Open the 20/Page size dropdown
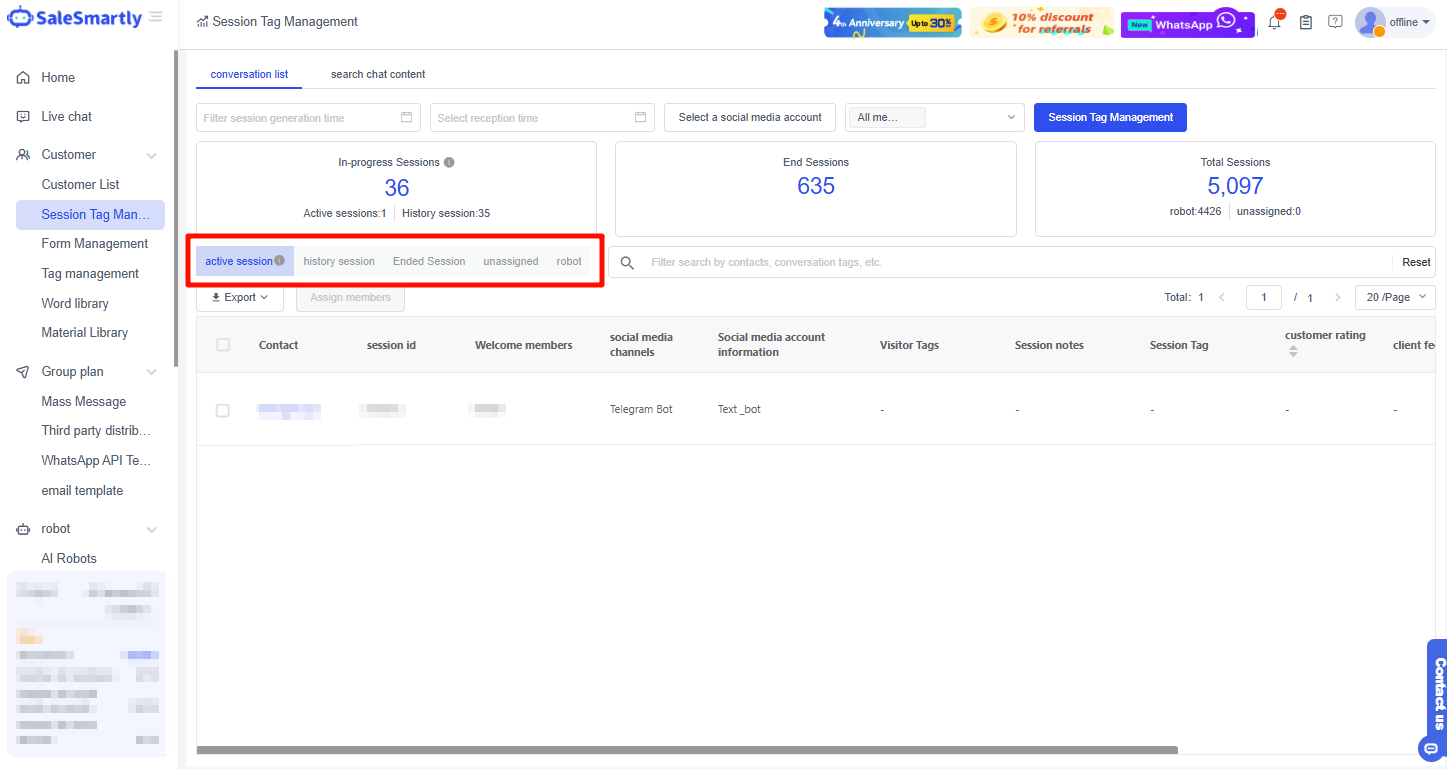Image resolution: width=1447 pixels, height=769 pixels. 1394,297
